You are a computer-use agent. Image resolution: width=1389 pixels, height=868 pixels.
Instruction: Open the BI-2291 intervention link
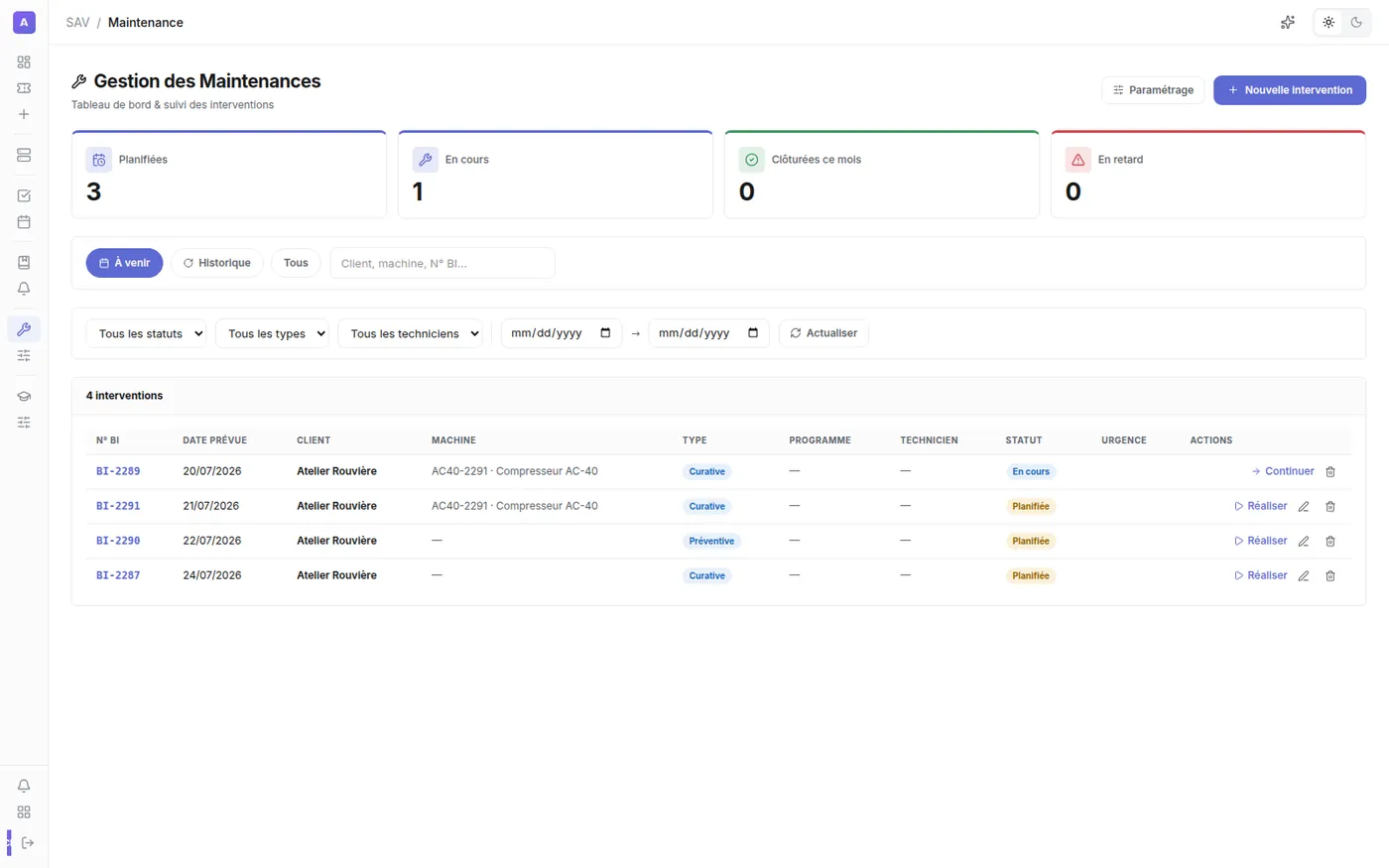[x=118, y=506]
